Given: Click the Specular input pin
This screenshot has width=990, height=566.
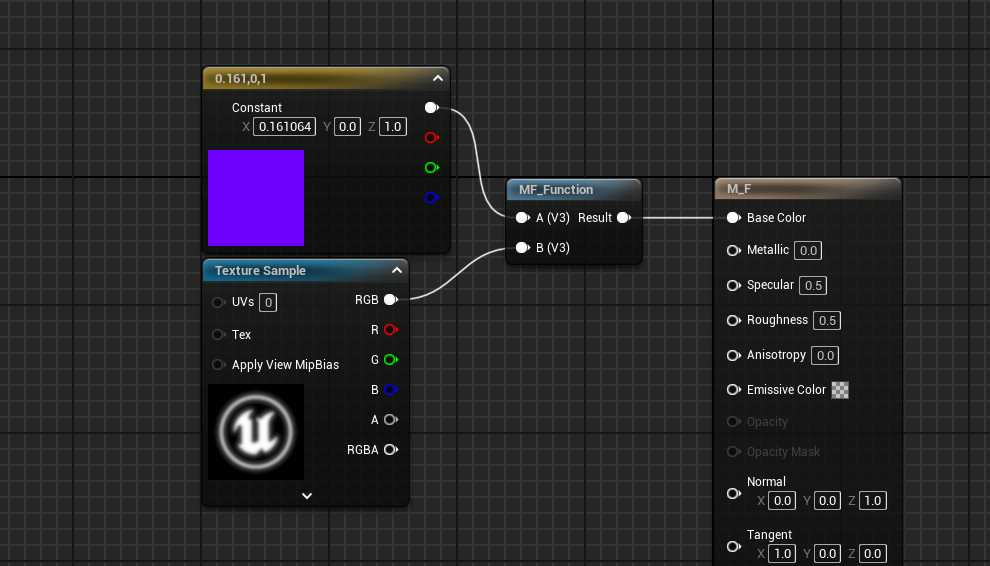Looking at the screenshot, I should (734, 286).
